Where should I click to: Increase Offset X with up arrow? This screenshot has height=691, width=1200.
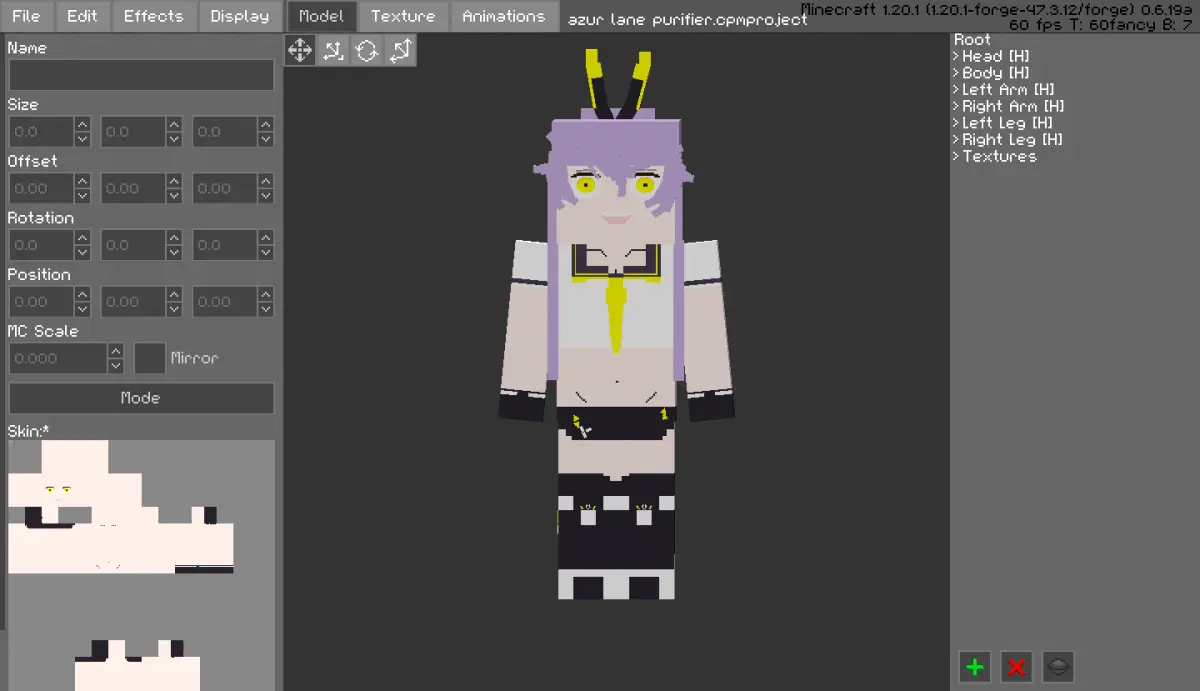[x=82, y=181]
